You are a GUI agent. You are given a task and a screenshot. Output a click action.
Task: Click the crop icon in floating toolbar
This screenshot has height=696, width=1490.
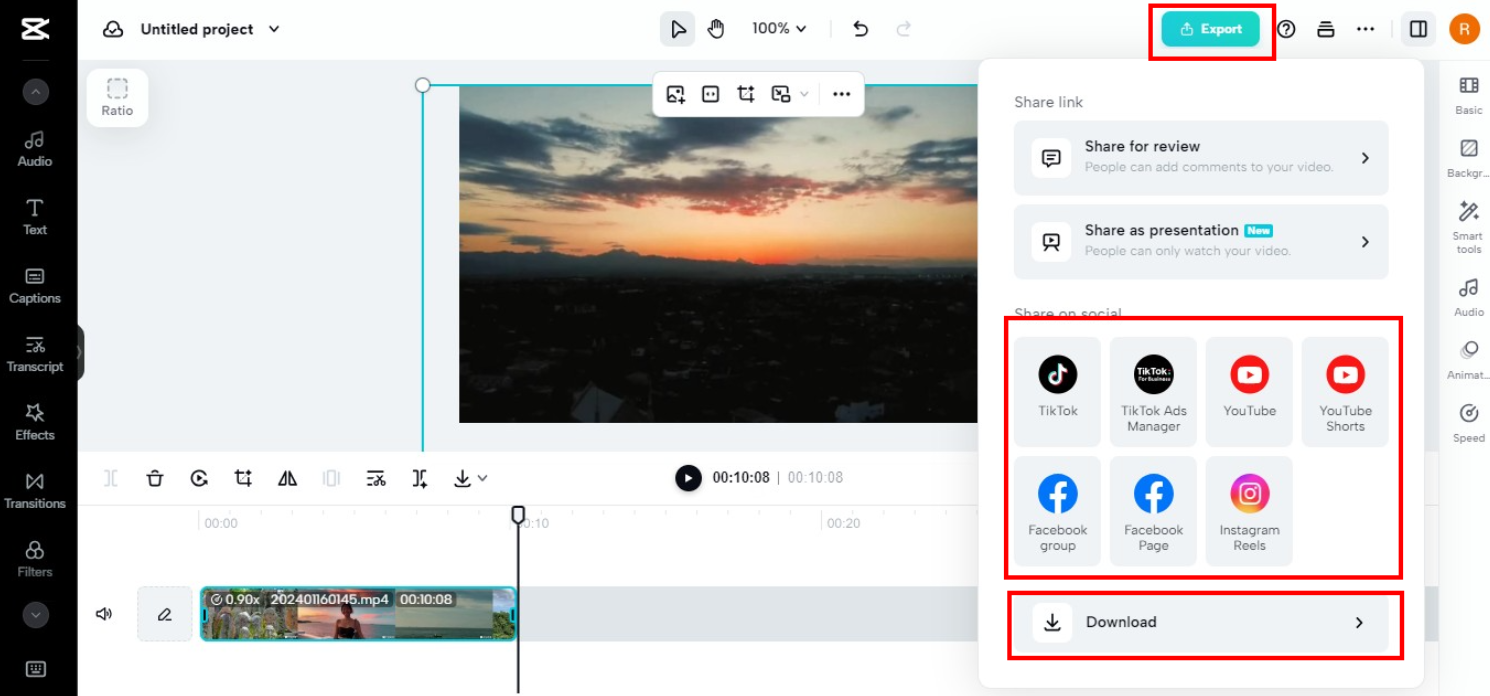746,94
